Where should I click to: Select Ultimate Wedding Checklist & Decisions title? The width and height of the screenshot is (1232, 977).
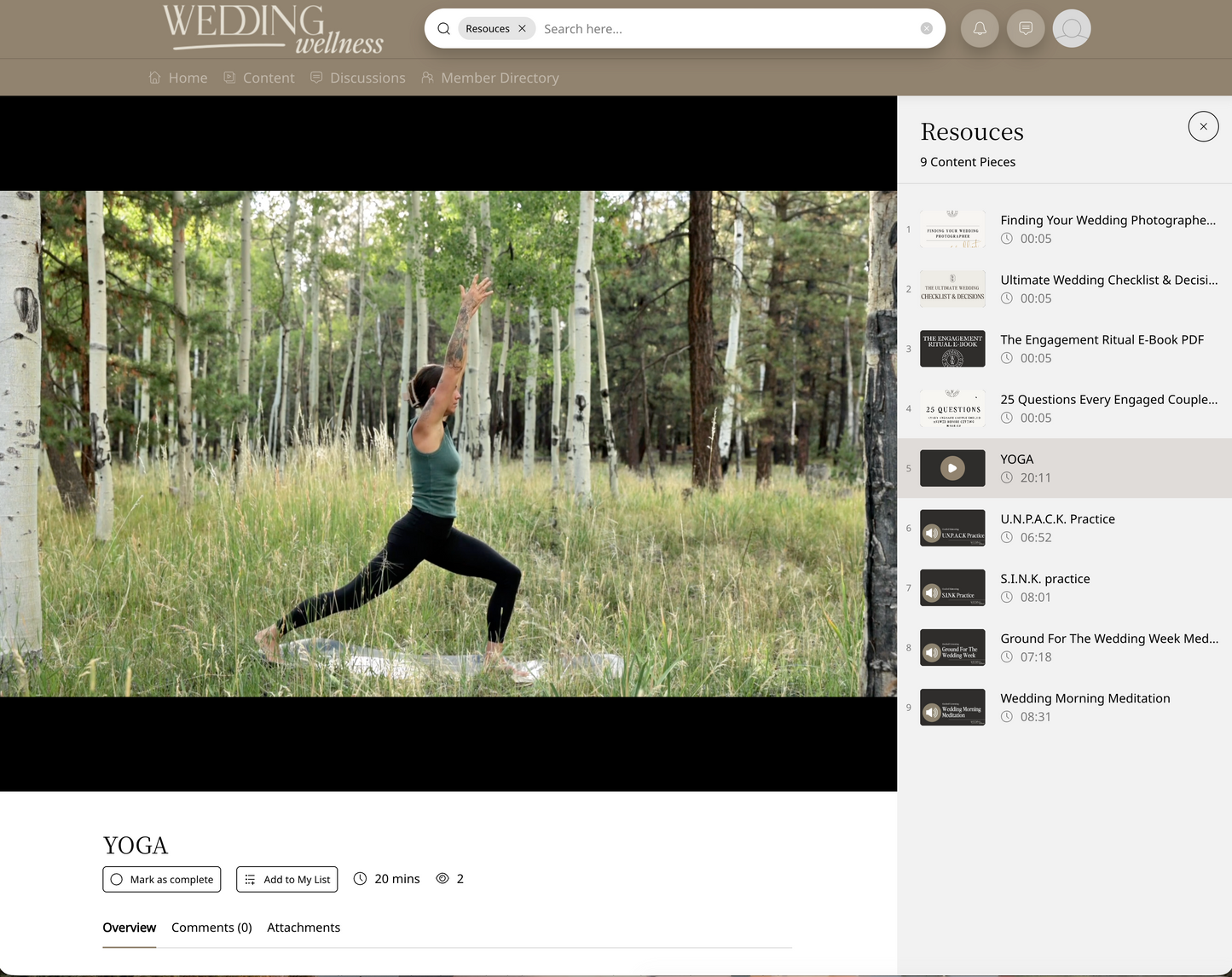pyautogui.click(x=1109, y=280)
